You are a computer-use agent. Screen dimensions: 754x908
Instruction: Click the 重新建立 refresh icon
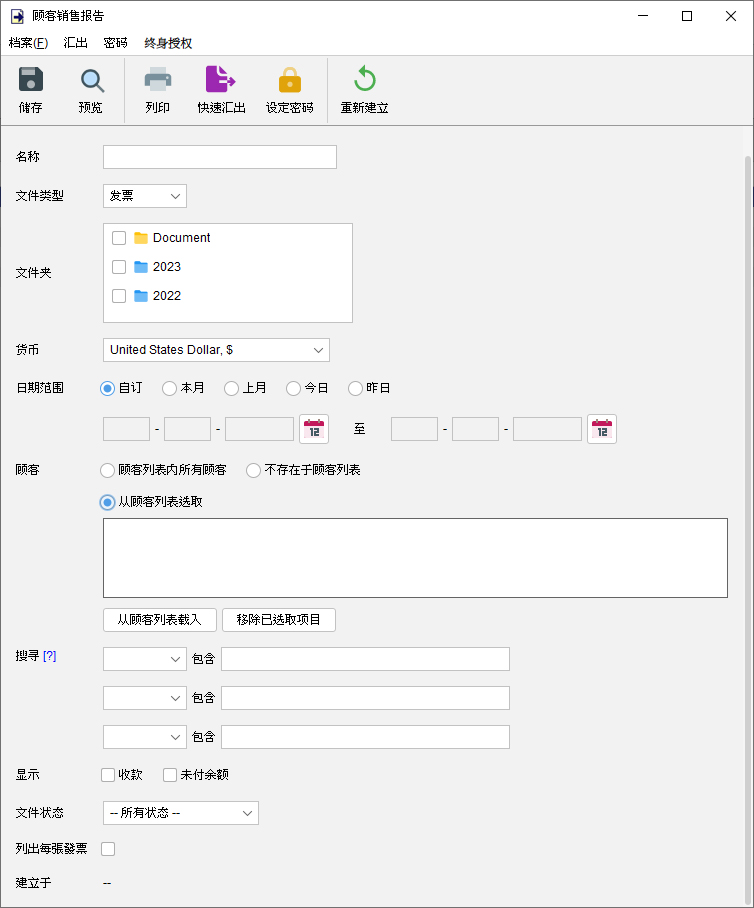click(x=364, y=79)
